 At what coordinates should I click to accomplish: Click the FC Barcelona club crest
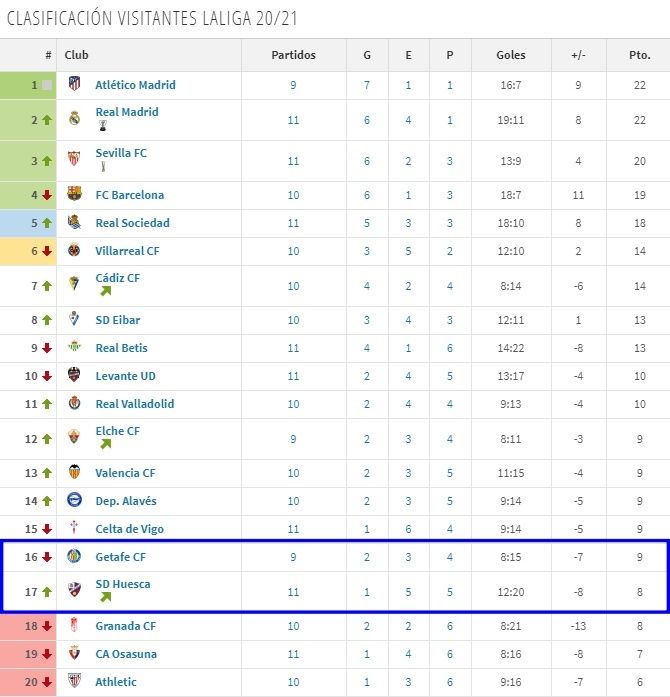(x=74, y=195)
